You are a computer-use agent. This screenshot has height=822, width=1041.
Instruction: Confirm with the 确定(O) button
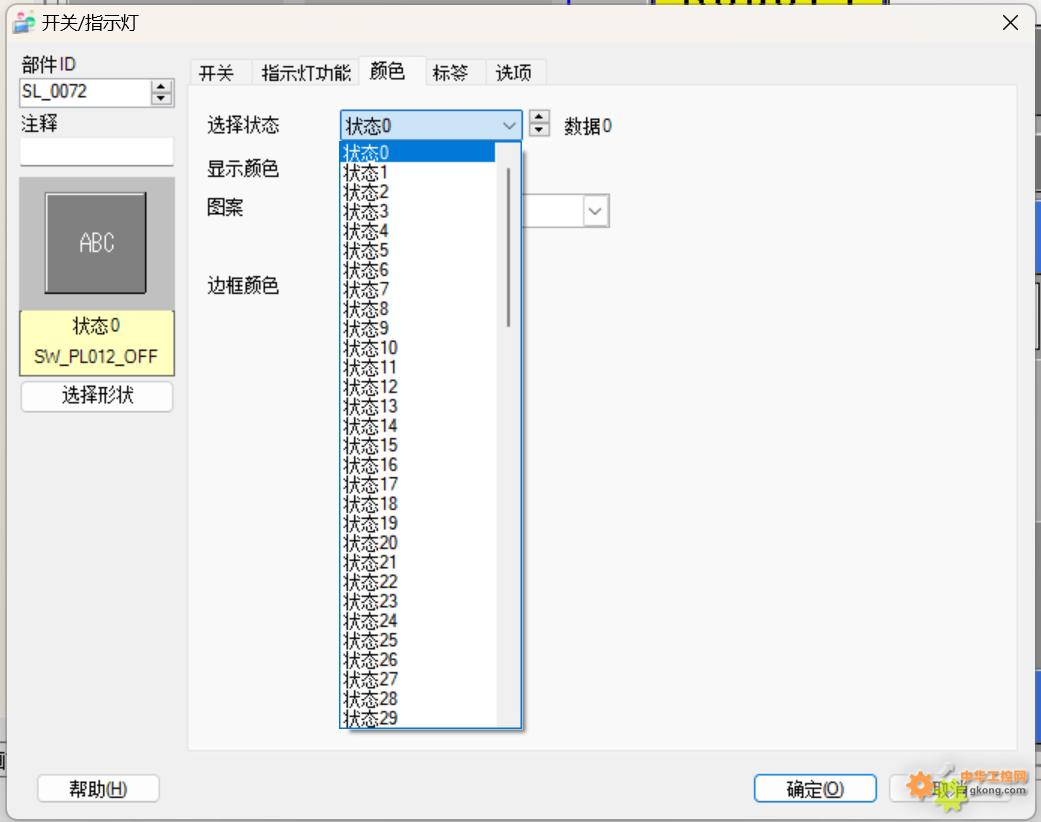(815, 789)
